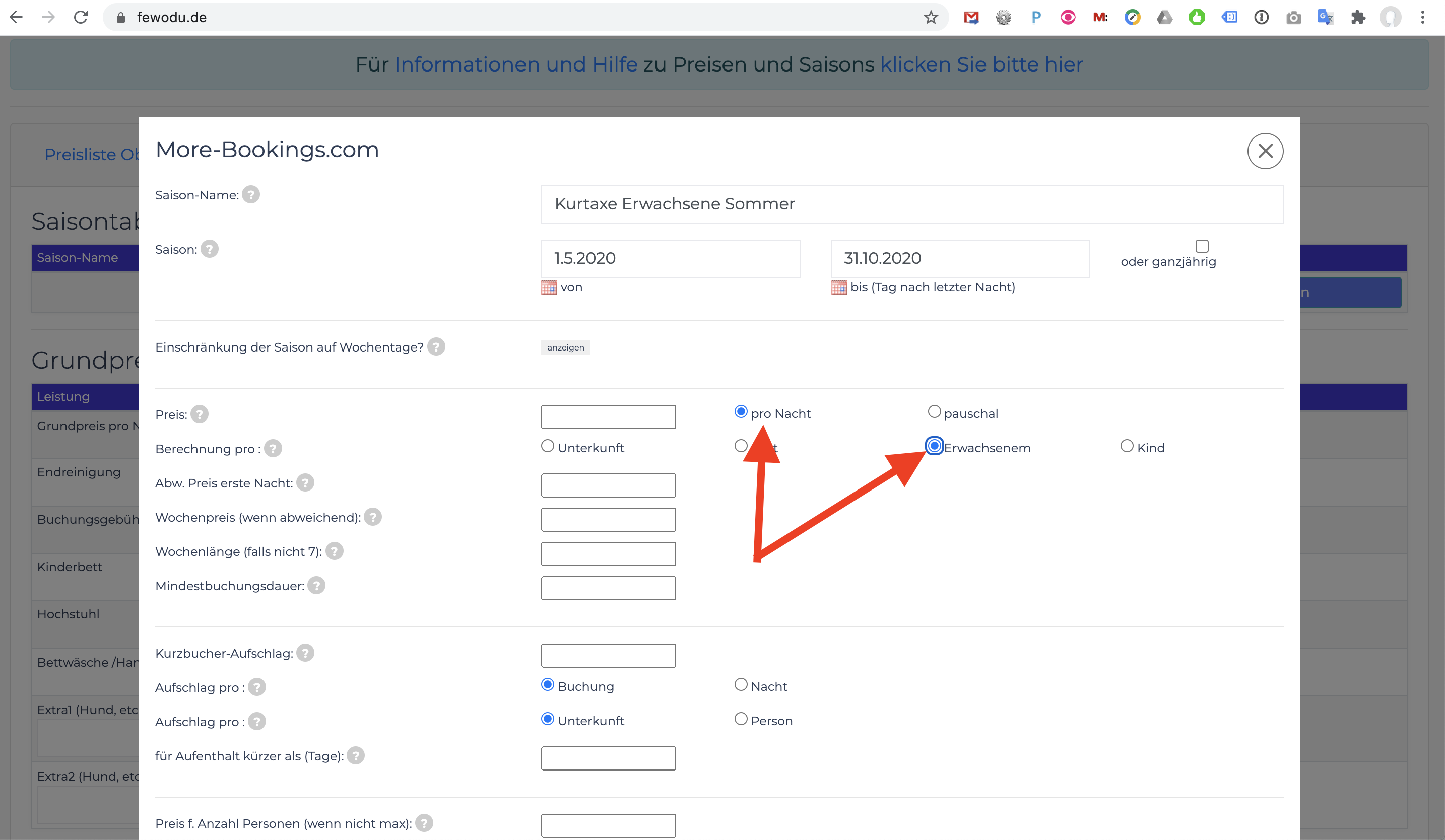Select the 'Kind' calculation radio button
Viewport: 1445px width, 840px height.
[1127, 446]
